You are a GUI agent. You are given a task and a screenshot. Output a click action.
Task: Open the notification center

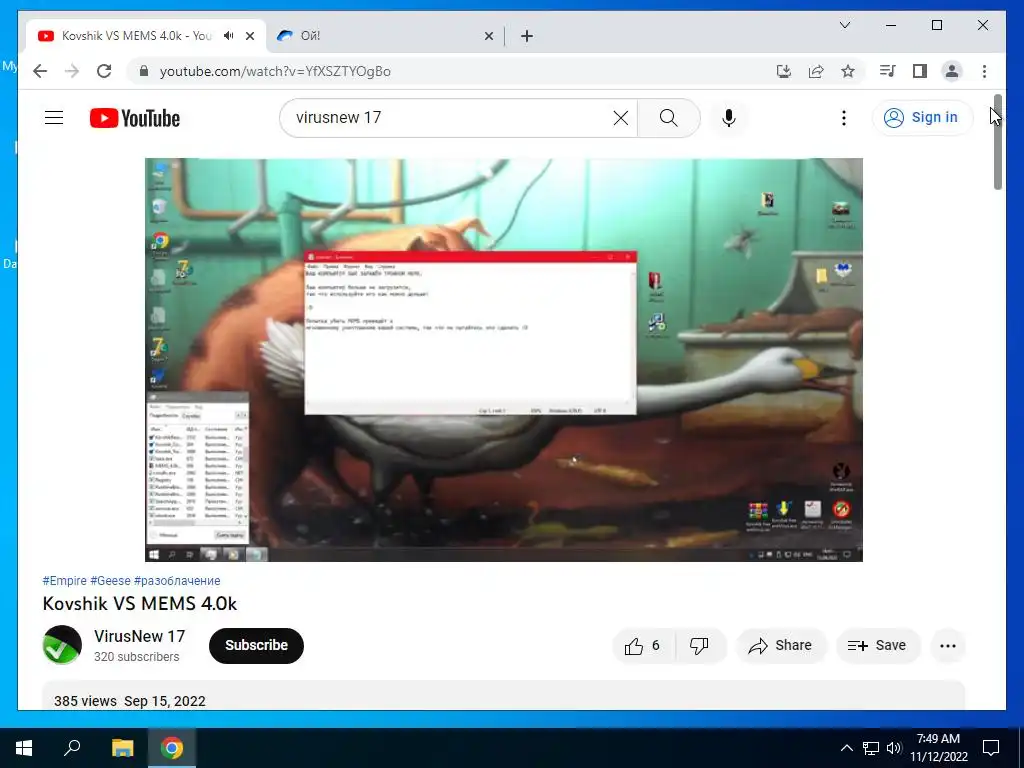coord(991,748)
